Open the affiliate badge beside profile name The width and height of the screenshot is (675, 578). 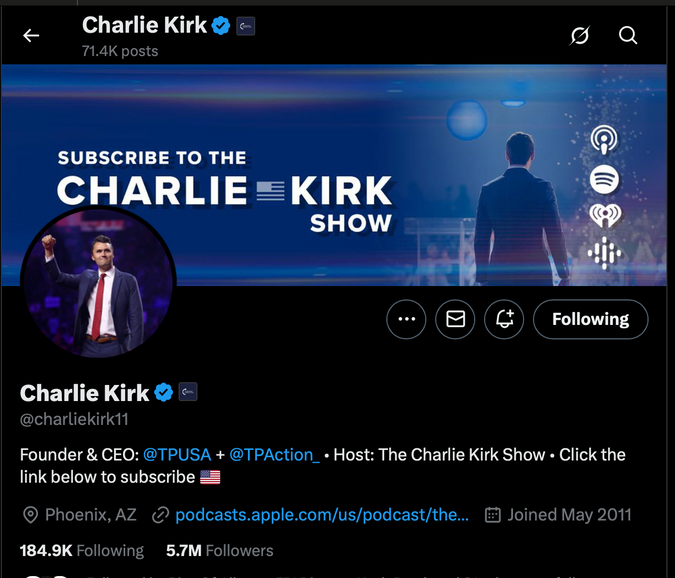click(188, 392)
